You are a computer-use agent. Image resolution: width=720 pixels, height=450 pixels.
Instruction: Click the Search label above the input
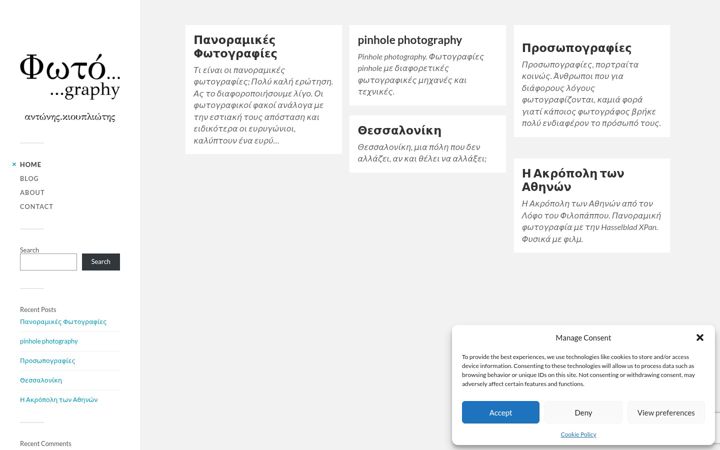coord(29,250)
